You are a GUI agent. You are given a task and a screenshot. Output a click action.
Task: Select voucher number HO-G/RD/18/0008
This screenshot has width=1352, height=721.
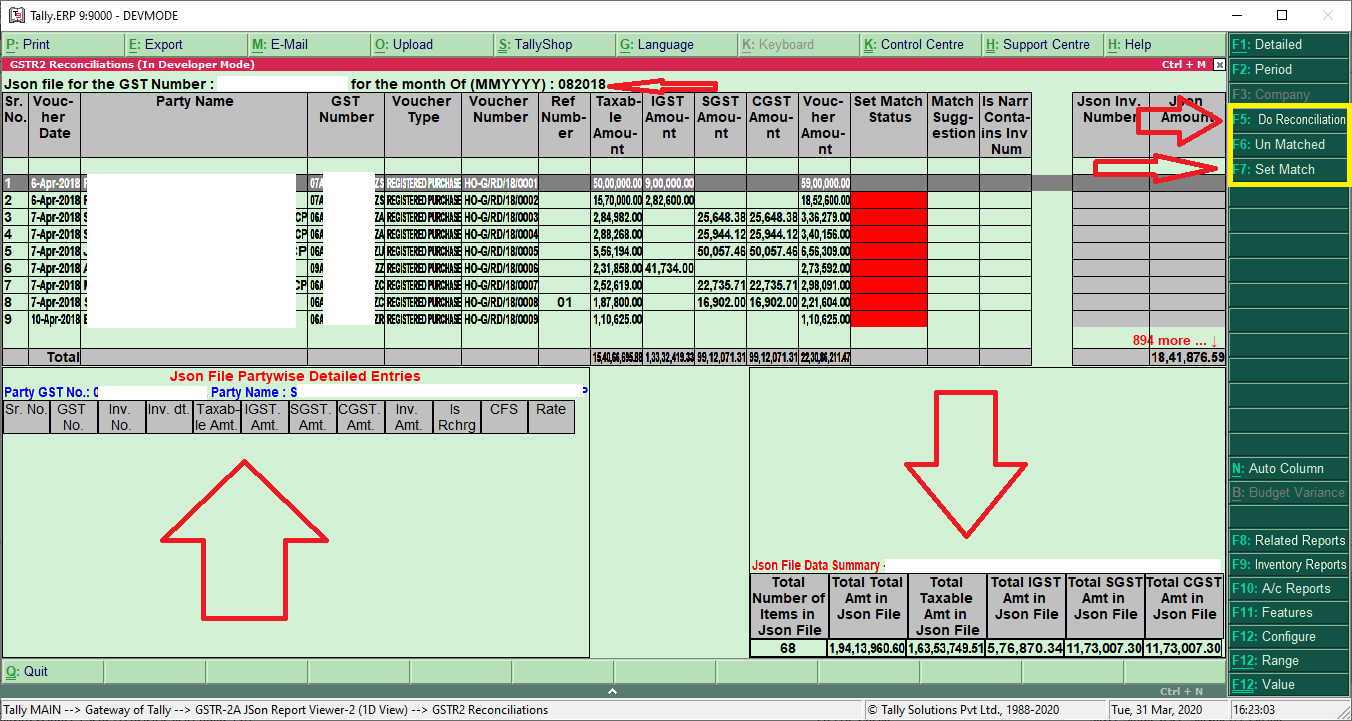[500, 303]
